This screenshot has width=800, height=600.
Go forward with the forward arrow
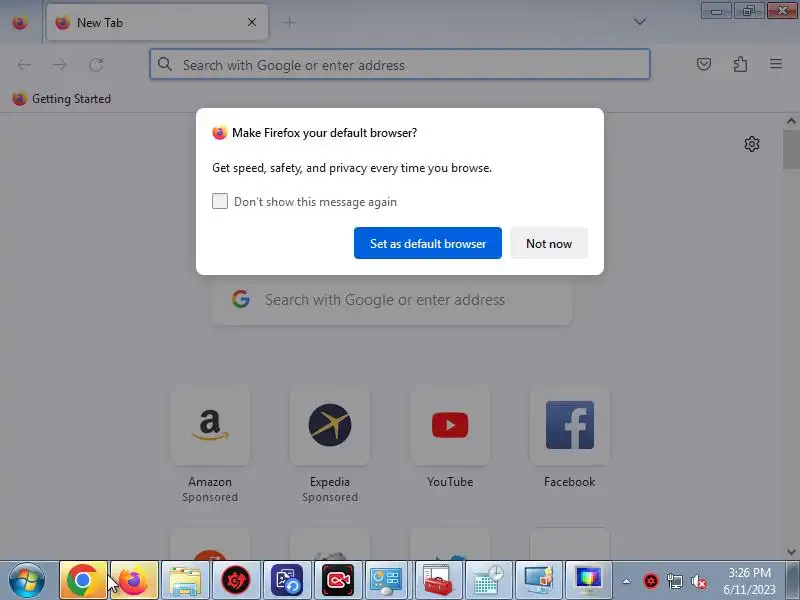coord(60,65)
